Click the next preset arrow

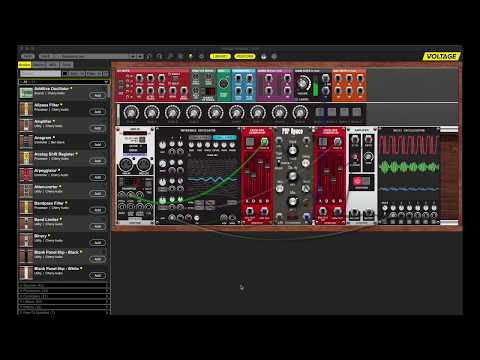tap(140, 56)
